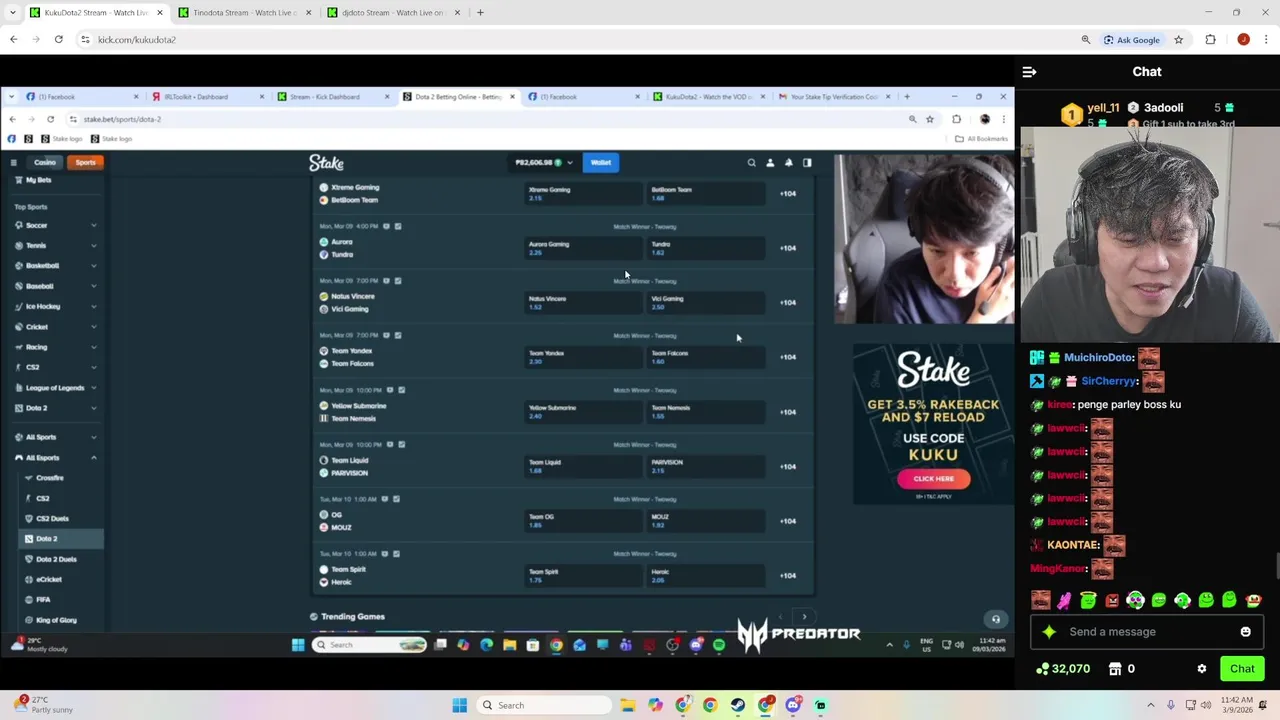
Task: Bet on Team Falcons at 1.60
Action: [706, 356]
